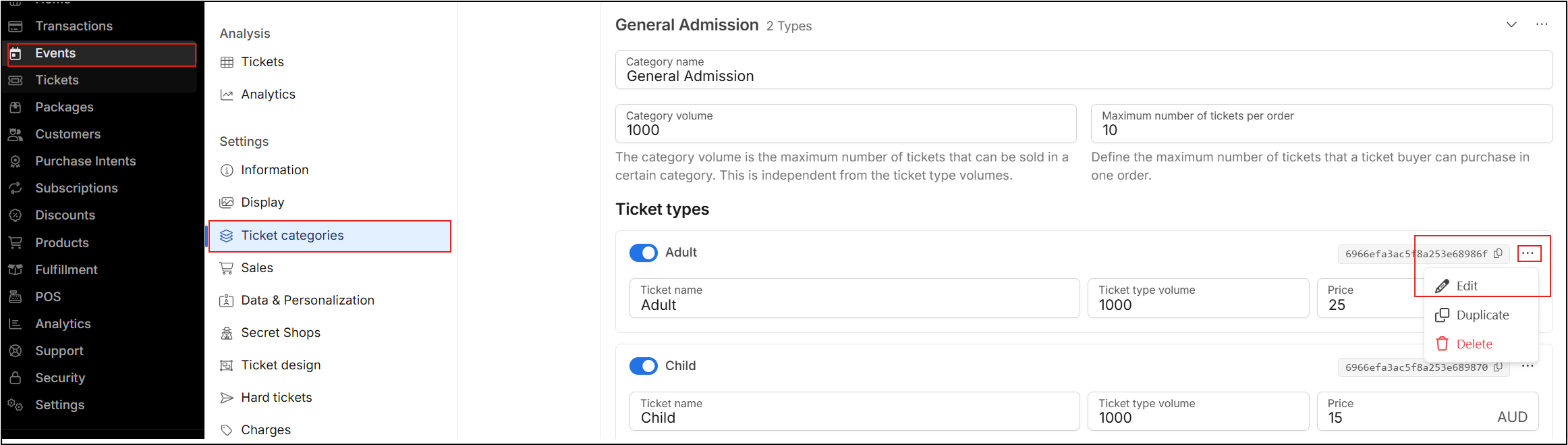This screenshot has width=1568, height=445.
Task: Go to Data & Personalization settings
Action: 307,300
